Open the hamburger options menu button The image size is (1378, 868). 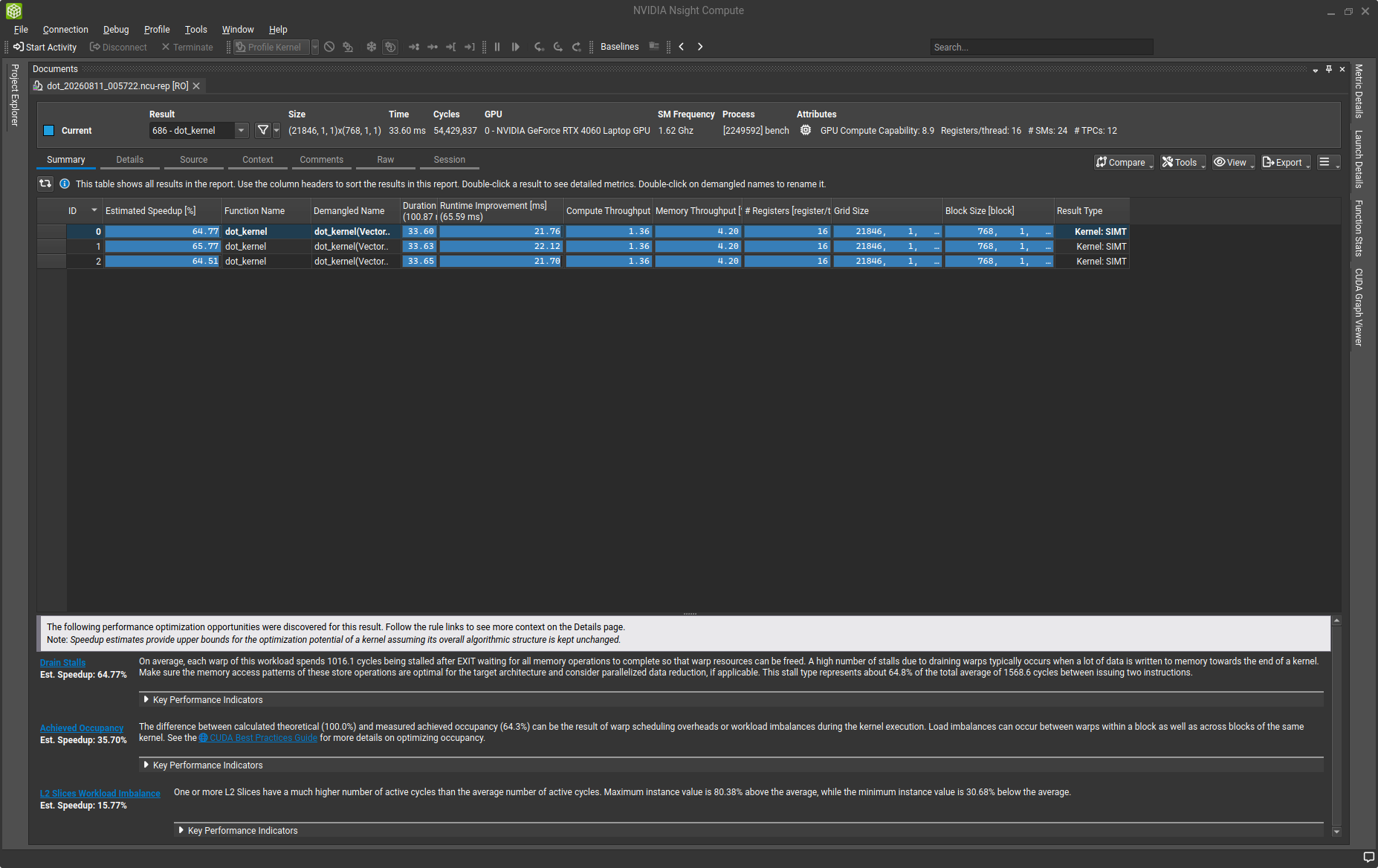[1328, 162]
